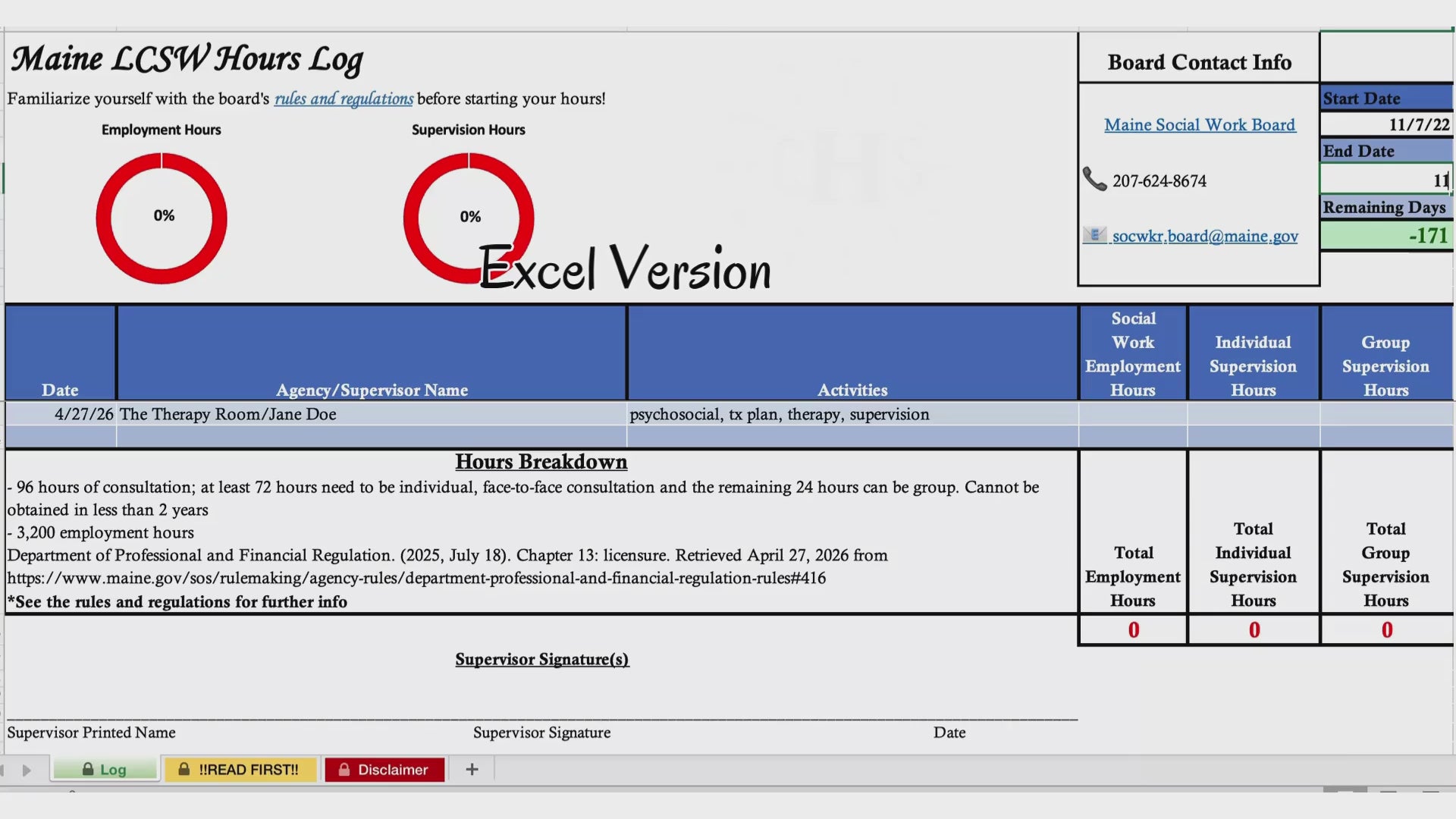
Task: Click the End Date input cell
Action: point(1386,180)
